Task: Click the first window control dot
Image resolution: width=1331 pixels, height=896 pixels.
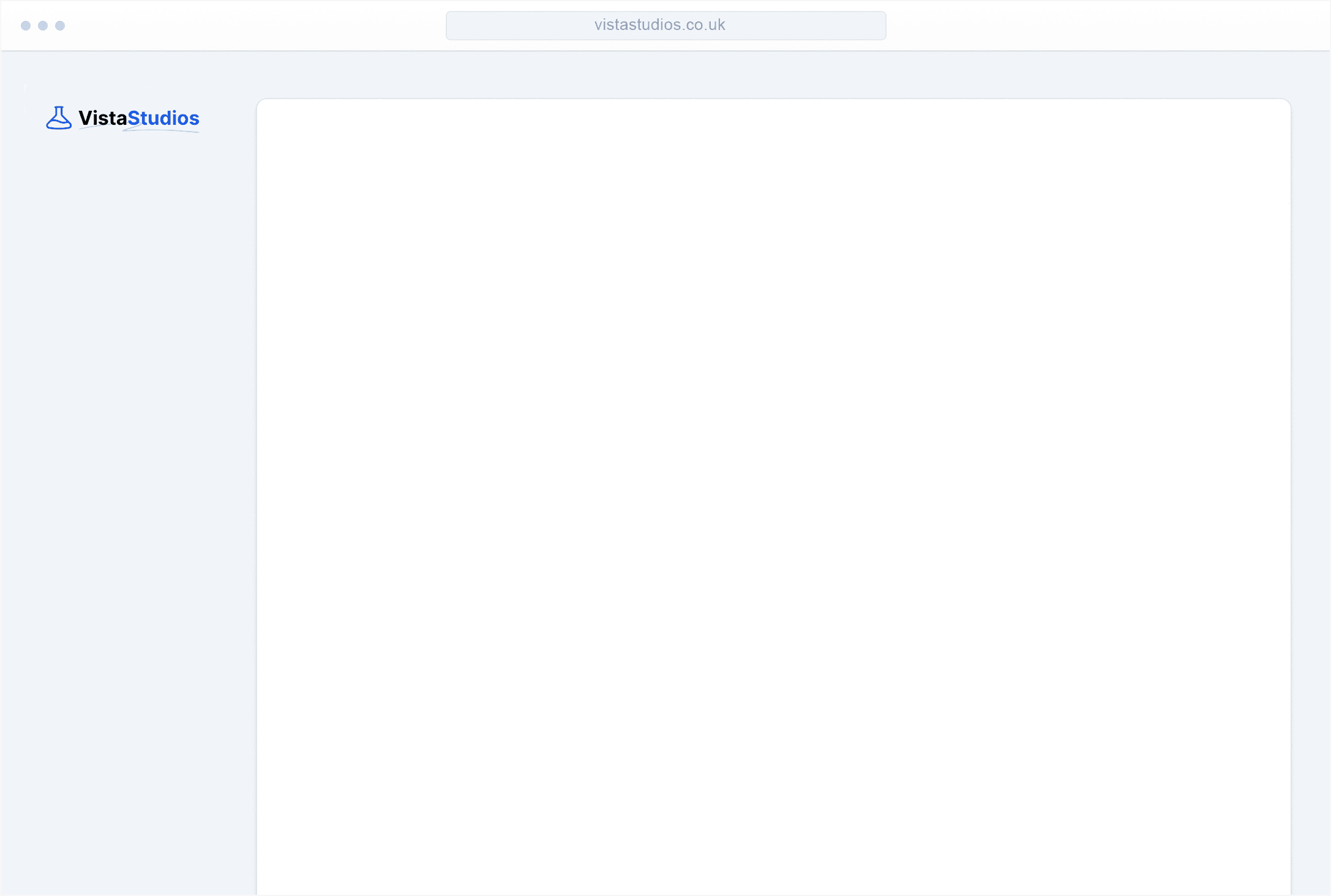Action: [x=26, y=26]
